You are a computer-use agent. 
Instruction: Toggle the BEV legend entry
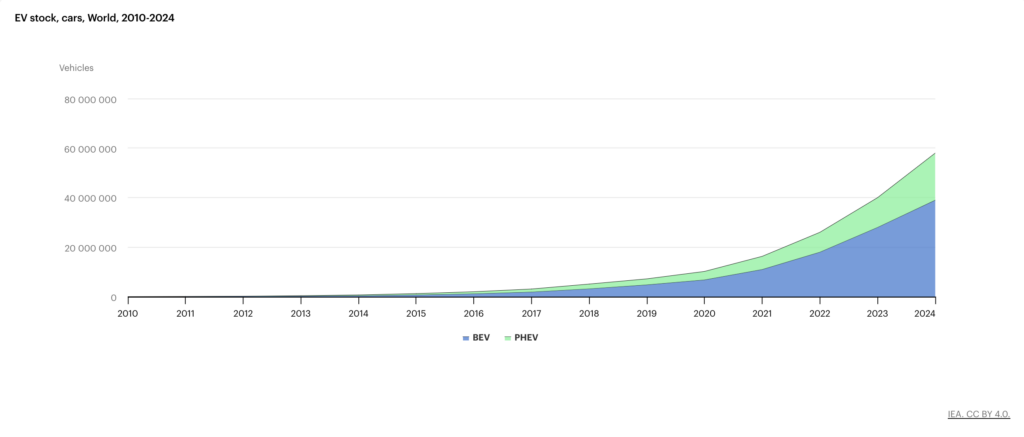(476, 338)
